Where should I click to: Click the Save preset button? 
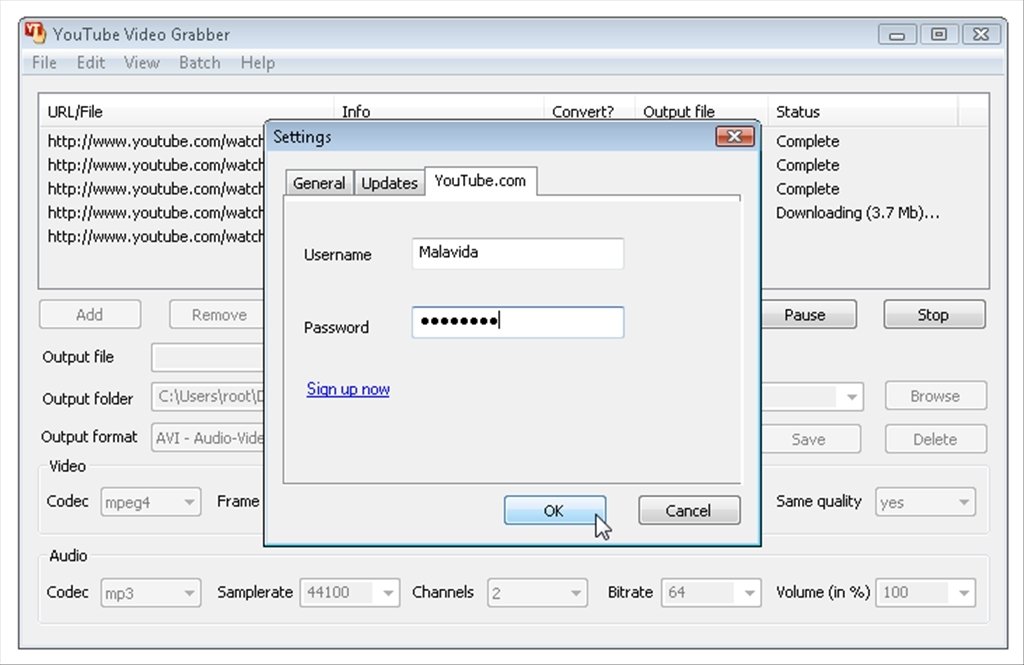point(810,439)
